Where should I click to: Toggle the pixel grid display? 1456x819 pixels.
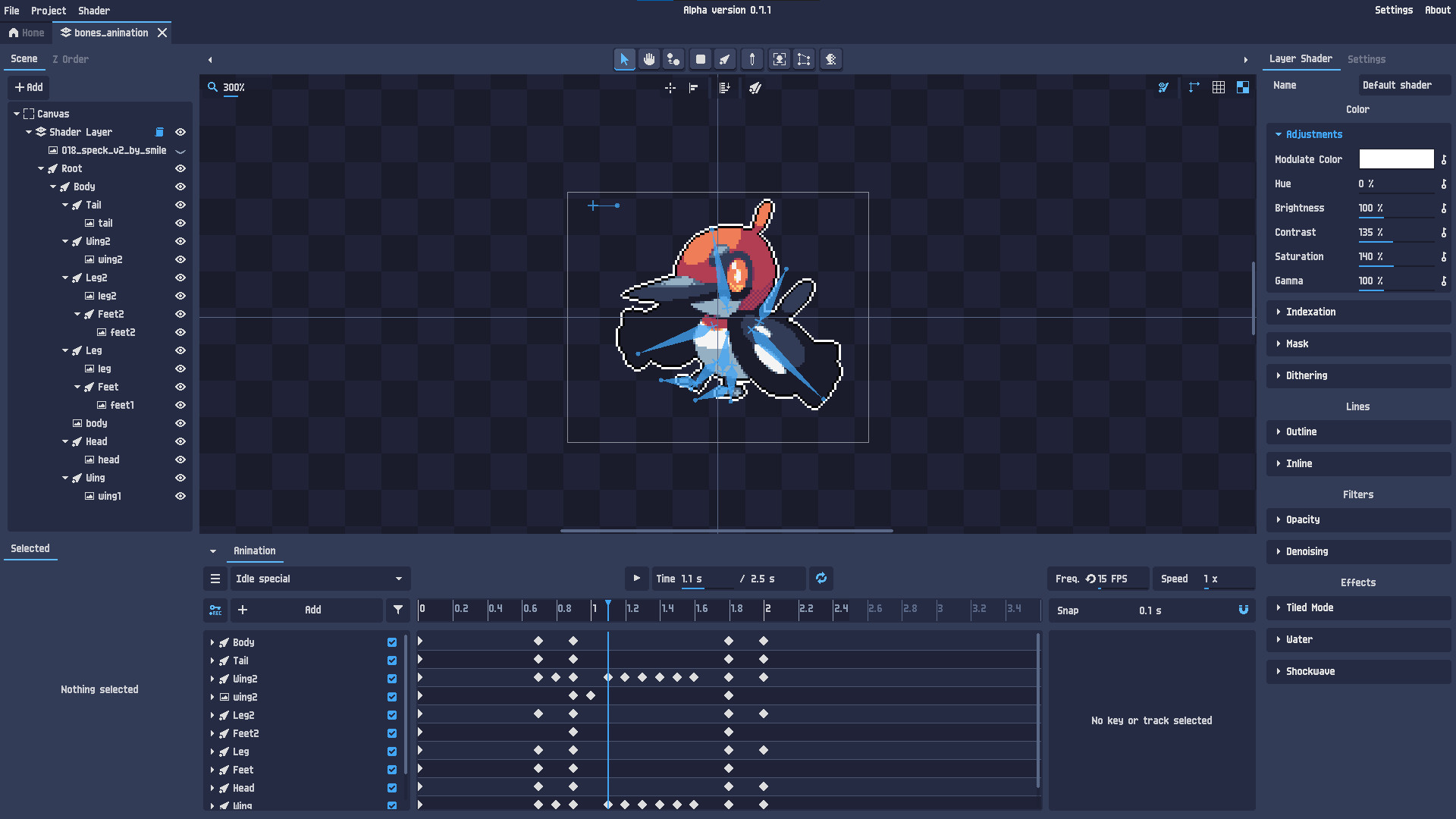1219,87
